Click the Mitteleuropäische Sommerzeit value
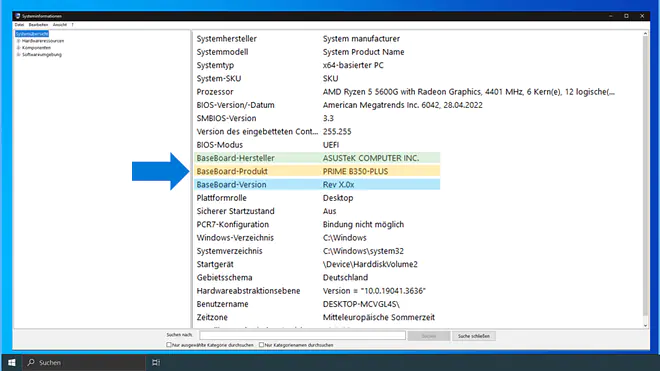Image resolution: width=660 pixels, height=371 pixels. tap(378, 318)
